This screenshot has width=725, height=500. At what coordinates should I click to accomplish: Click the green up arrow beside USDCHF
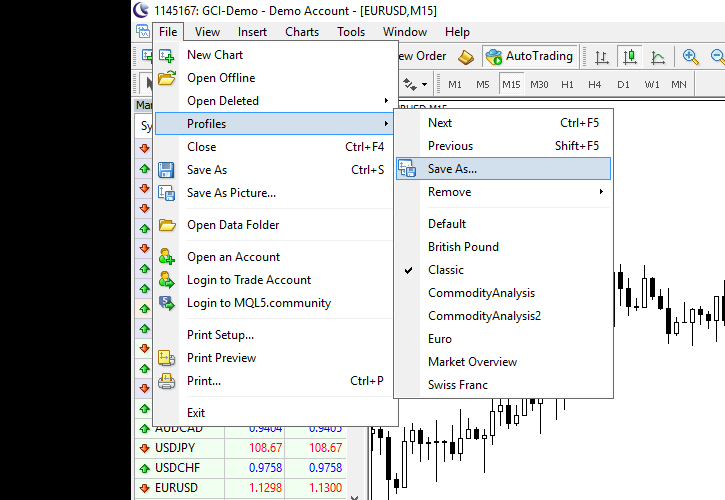click(145, 468)
